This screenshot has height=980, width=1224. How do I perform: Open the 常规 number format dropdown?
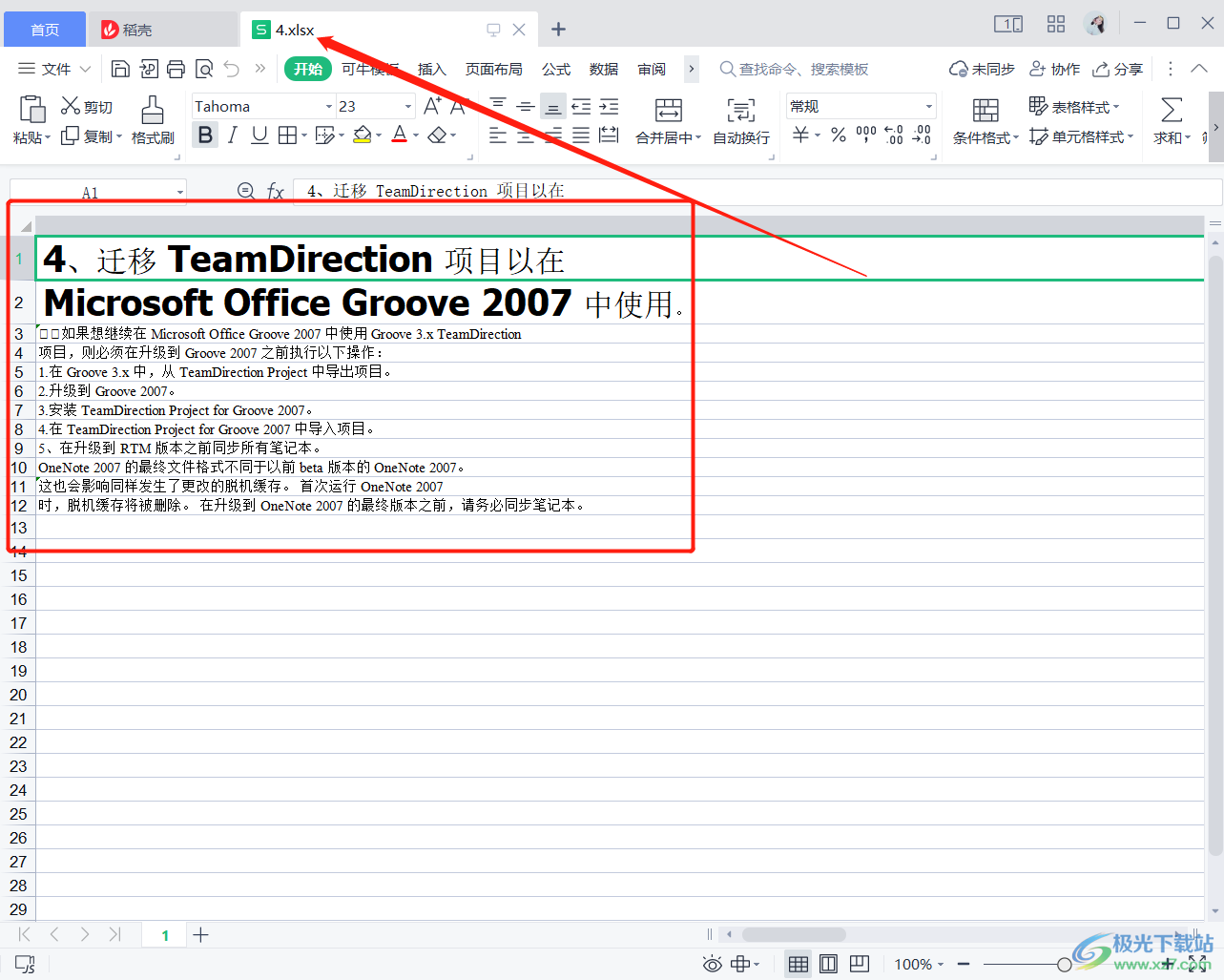point(928,106)
